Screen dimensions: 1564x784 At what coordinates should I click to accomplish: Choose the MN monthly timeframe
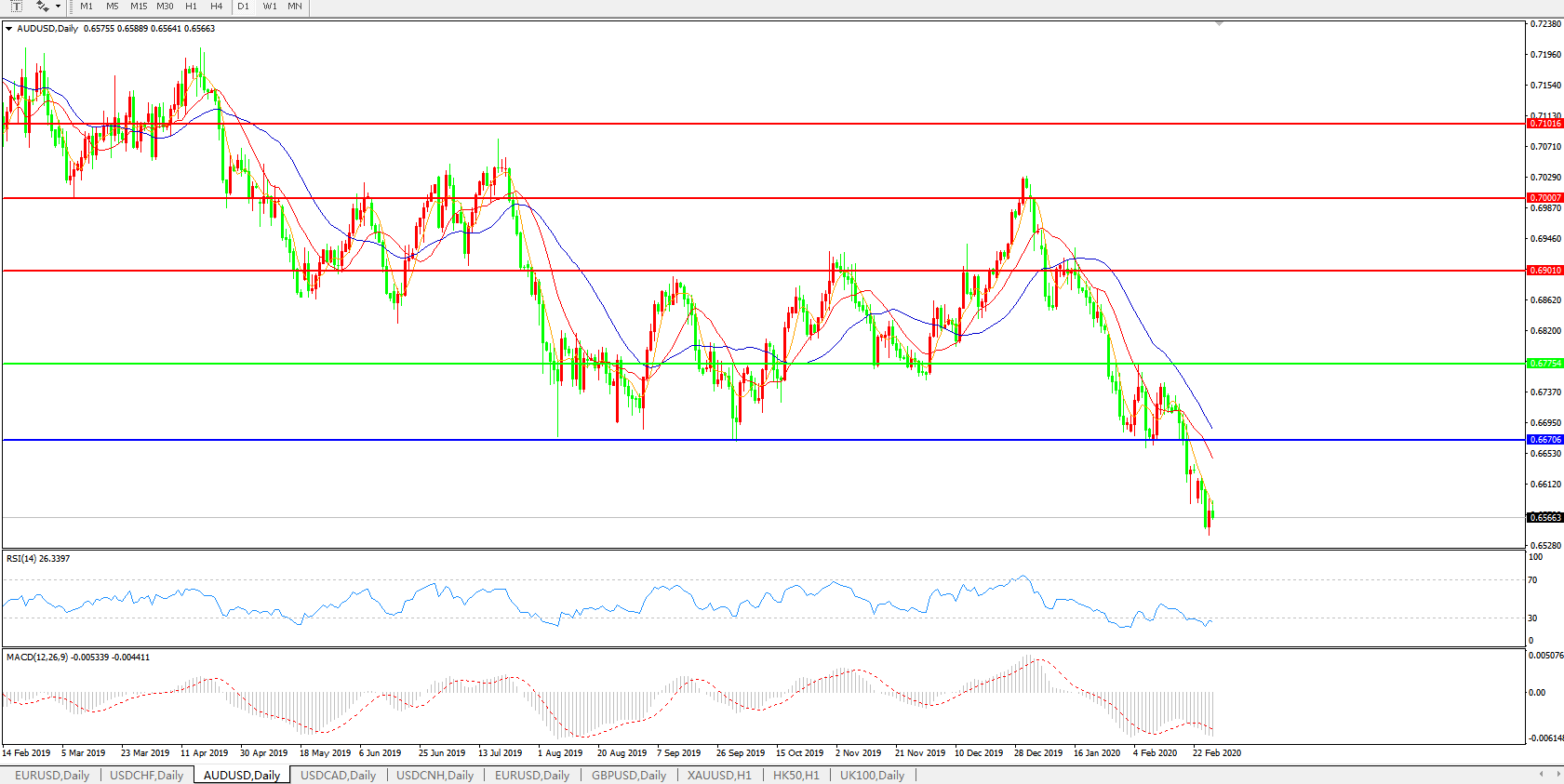click(295, 7)
